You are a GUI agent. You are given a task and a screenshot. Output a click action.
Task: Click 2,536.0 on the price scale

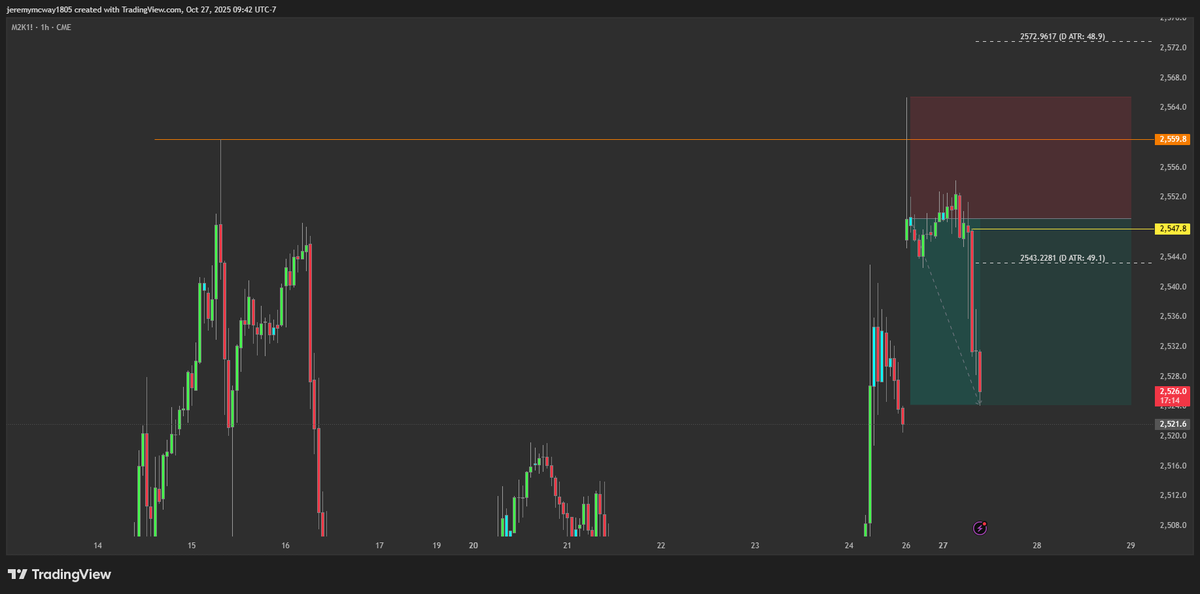[x=1173, y=316]
